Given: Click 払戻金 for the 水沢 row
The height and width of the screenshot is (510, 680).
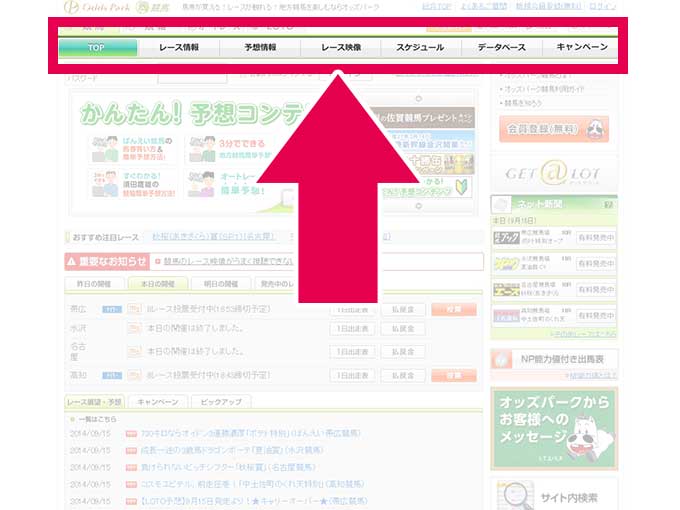Looking at the screenshot, I should pyautogui.click(x=403, y=329).
